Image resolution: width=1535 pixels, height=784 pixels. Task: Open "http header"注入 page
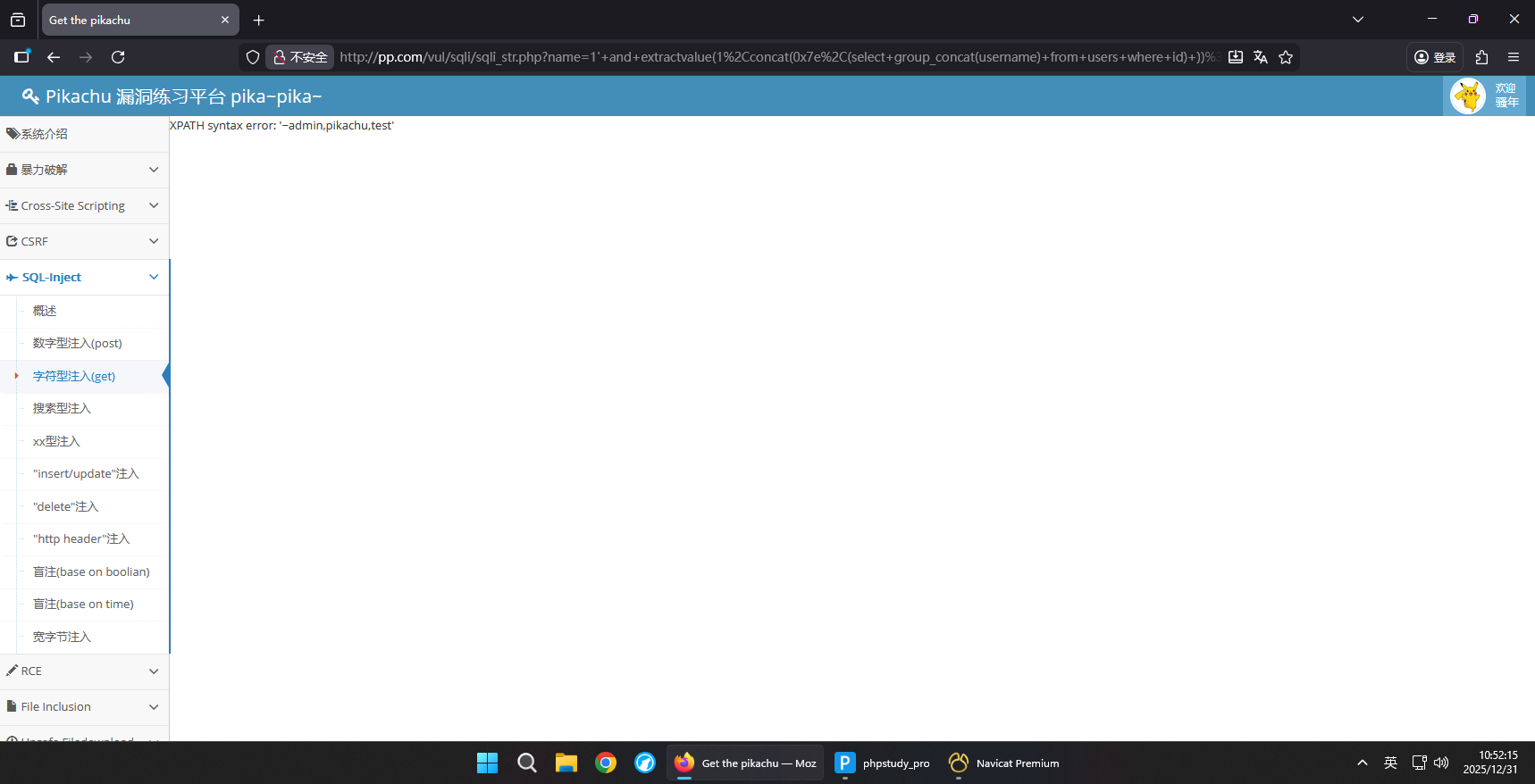(81, 538)
